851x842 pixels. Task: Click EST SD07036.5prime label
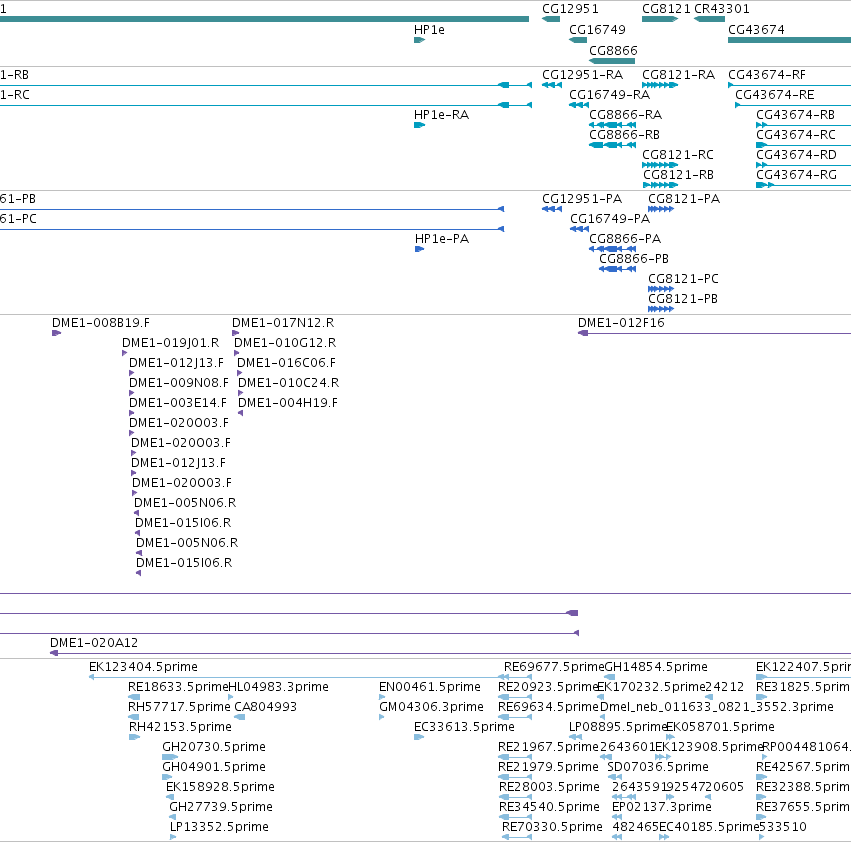coord(658,767)
